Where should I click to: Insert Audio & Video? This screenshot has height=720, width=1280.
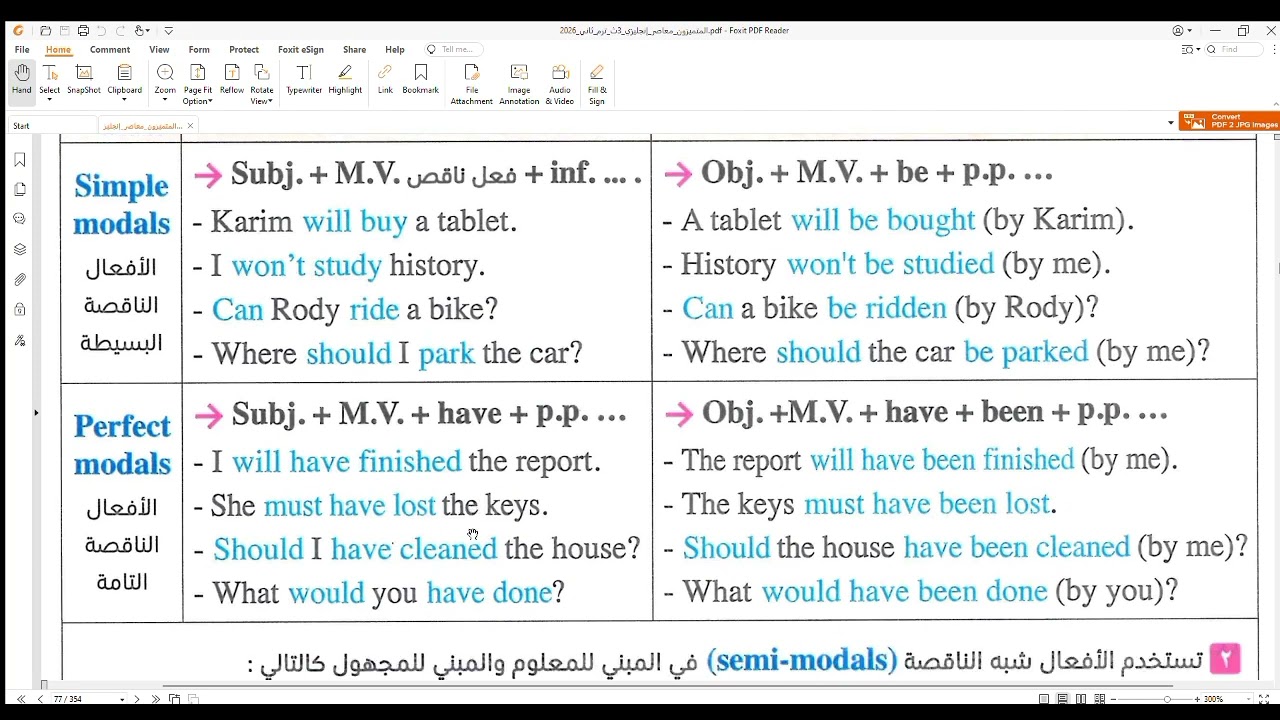(560, 84)
